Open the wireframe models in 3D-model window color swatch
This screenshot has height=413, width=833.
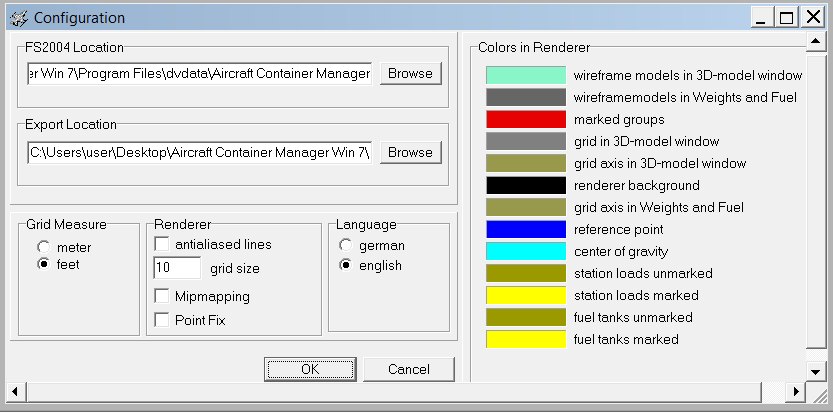point(526,75)
